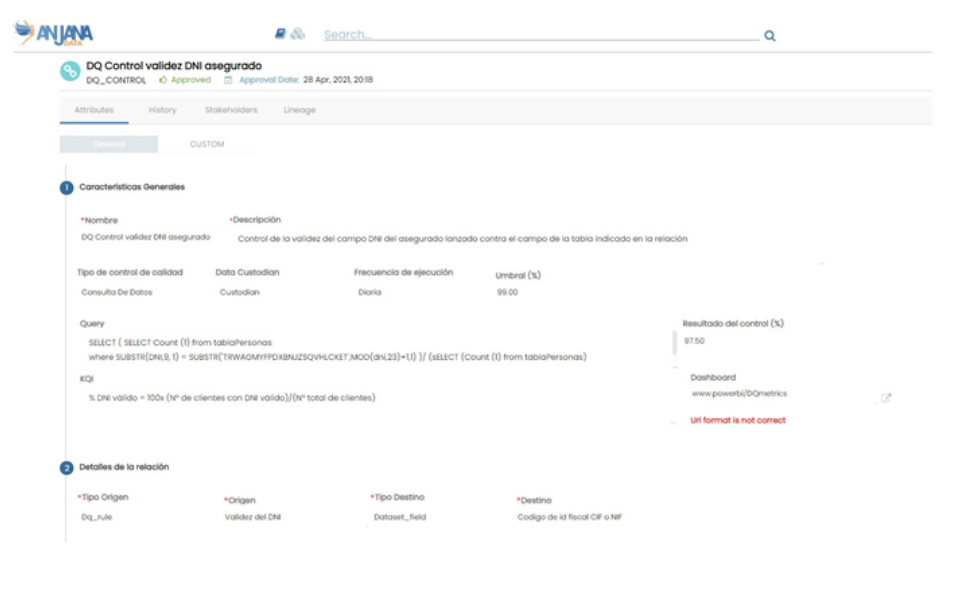Switch to the Attributes tab
The width and height of the screenshot is (980, 600).
94,110
